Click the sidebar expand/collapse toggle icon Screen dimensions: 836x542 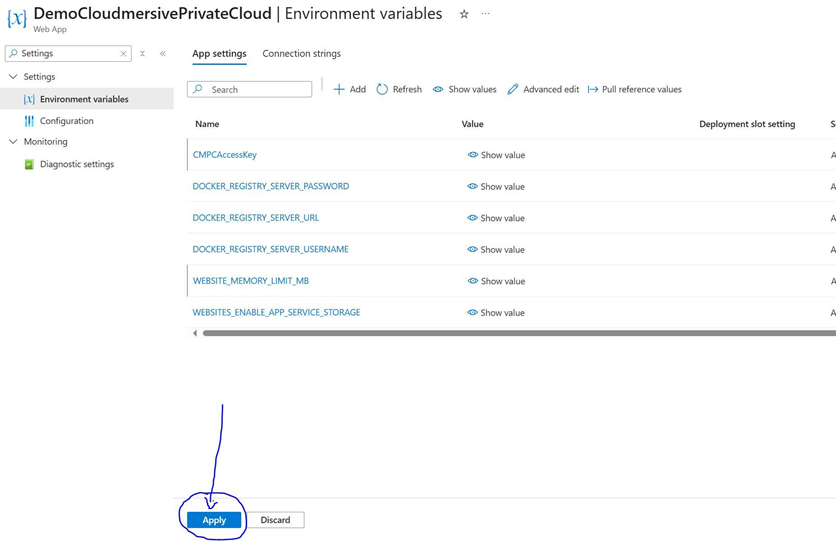click(x=142, y=53)
